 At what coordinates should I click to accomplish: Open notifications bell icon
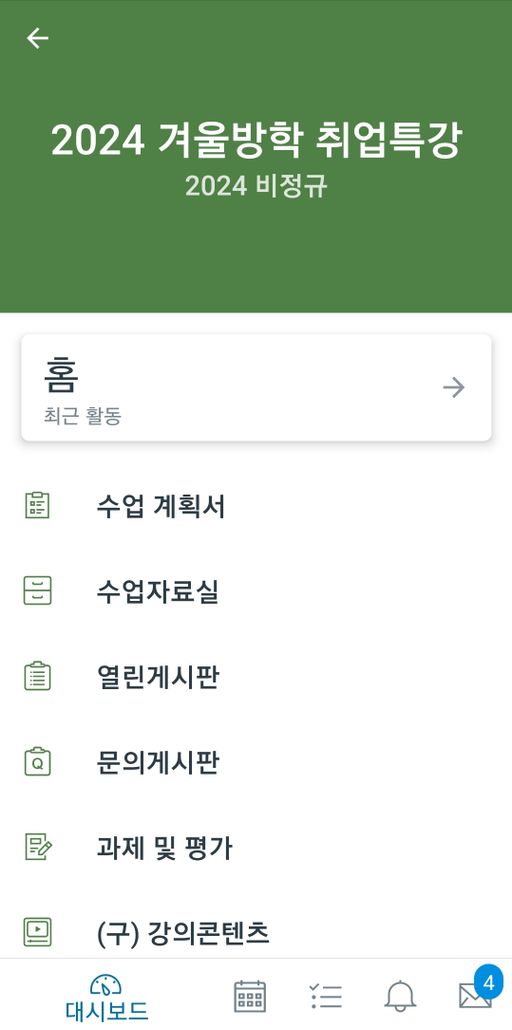(x=400, y=996)
